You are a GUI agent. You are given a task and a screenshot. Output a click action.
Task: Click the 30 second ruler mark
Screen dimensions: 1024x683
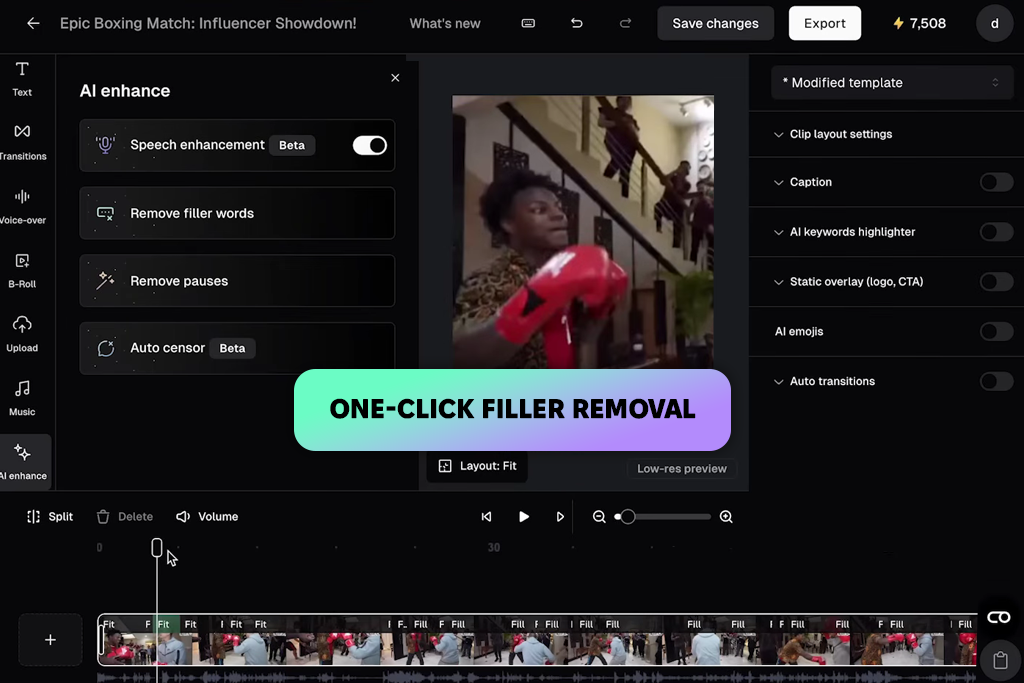(x=494, y=547)
